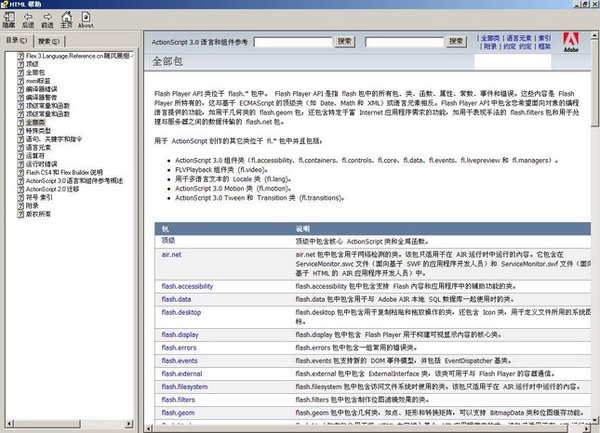Click contents panel horizontal scrollbar right arrow

129,423
